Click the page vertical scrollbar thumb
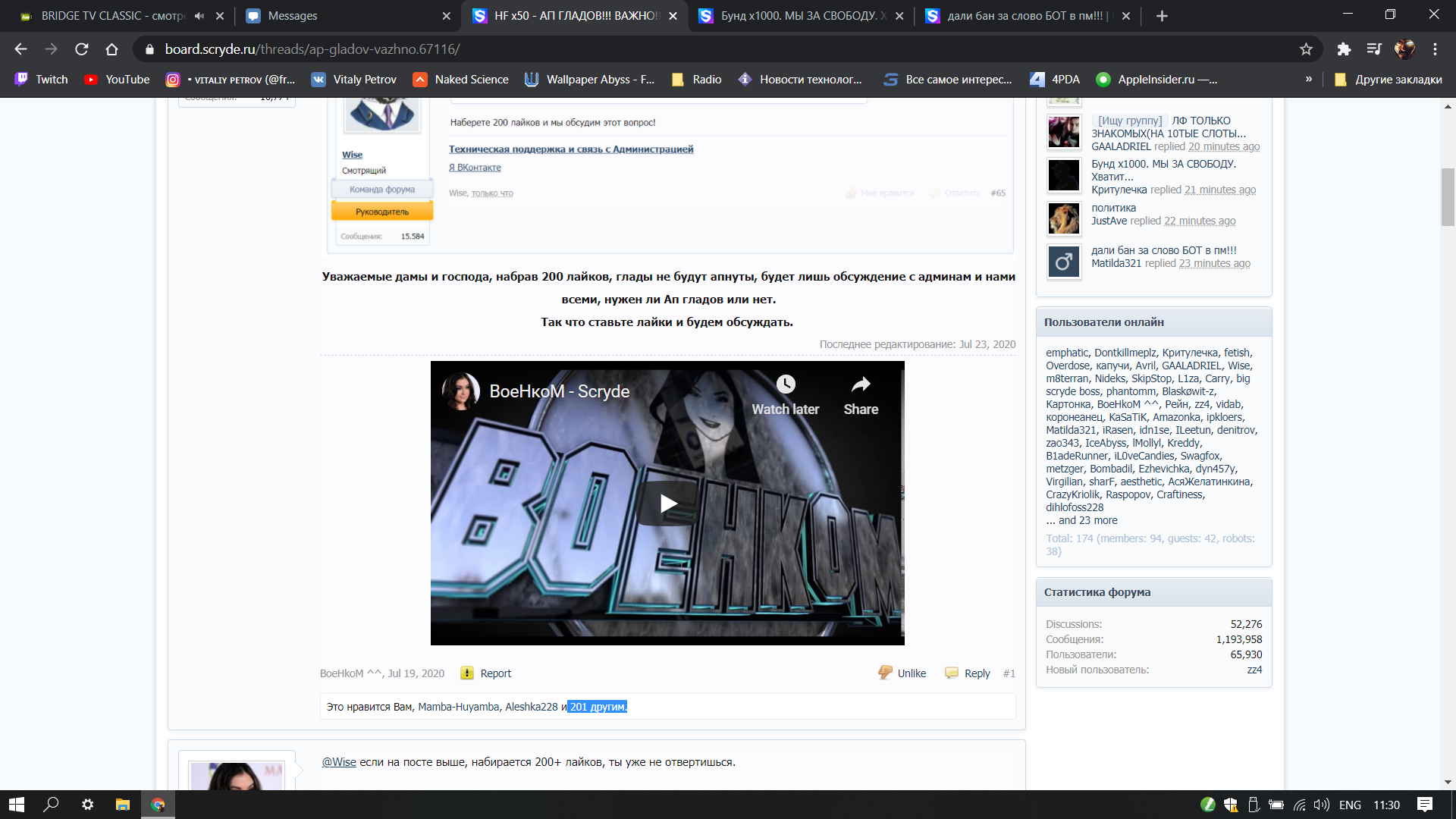The image size is (1456, 819). point(1448,197)
